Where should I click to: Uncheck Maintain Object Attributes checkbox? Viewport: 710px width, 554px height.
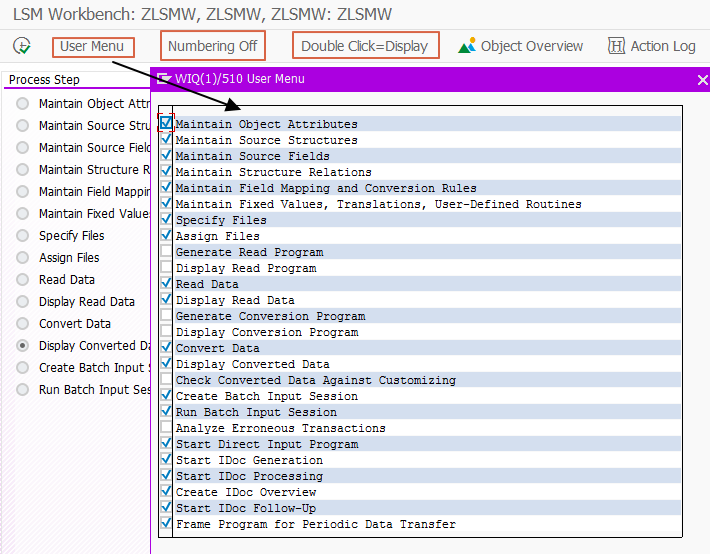166,123
